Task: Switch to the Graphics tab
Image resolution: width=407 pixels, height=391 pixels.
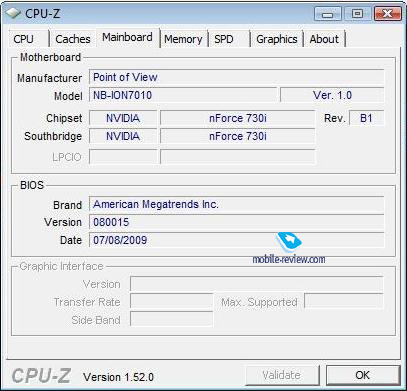Action: point(277,39)
